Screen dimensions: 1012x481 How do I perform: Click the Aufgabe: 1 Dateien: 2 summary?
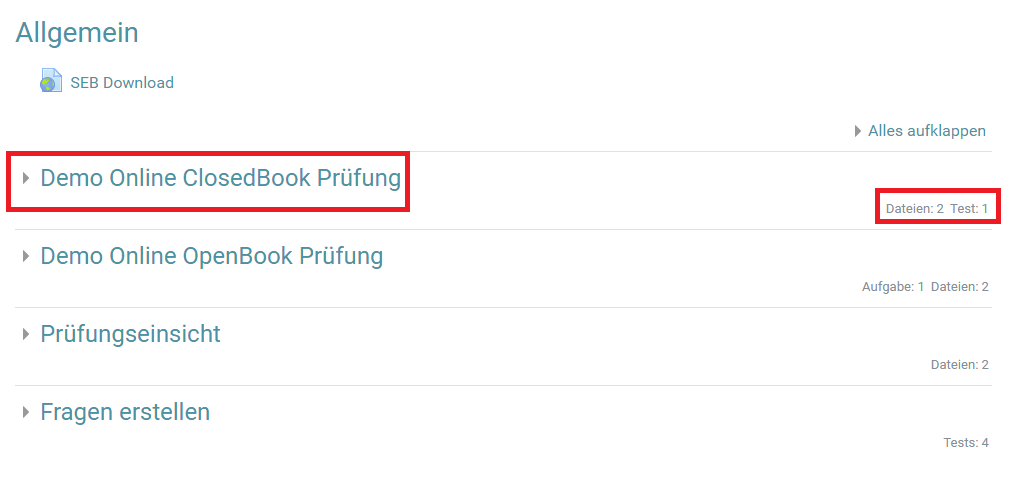click(926, 287)
